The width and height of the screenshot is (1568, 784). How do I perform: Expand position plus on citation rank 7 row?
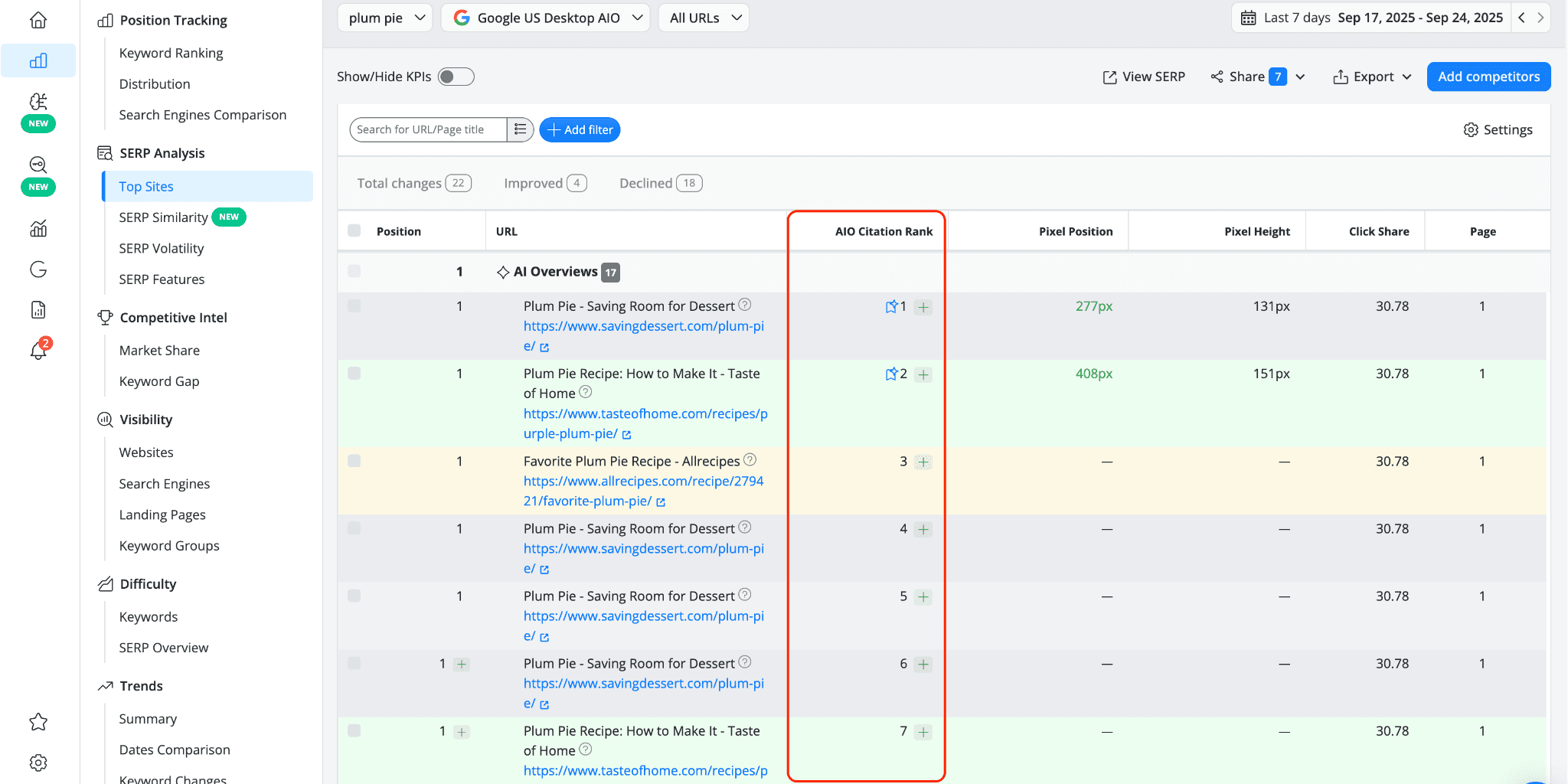pyautogui.click(x=462, y=732)
